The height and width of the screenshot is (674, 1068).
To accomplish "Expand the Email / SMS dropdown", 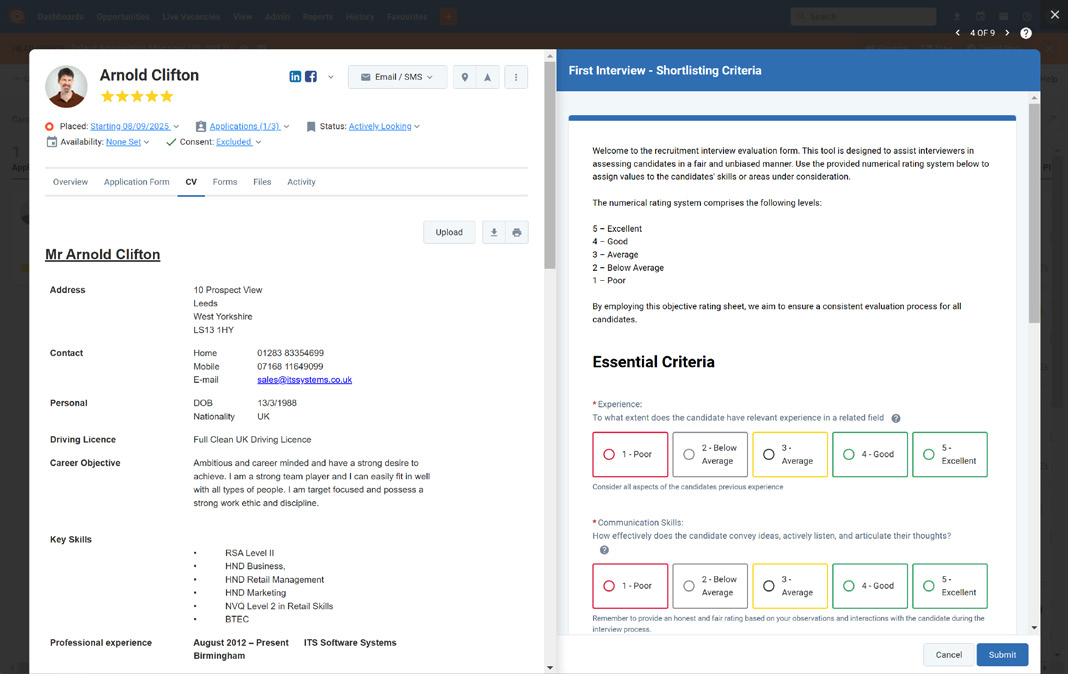I will click(397, 77).
